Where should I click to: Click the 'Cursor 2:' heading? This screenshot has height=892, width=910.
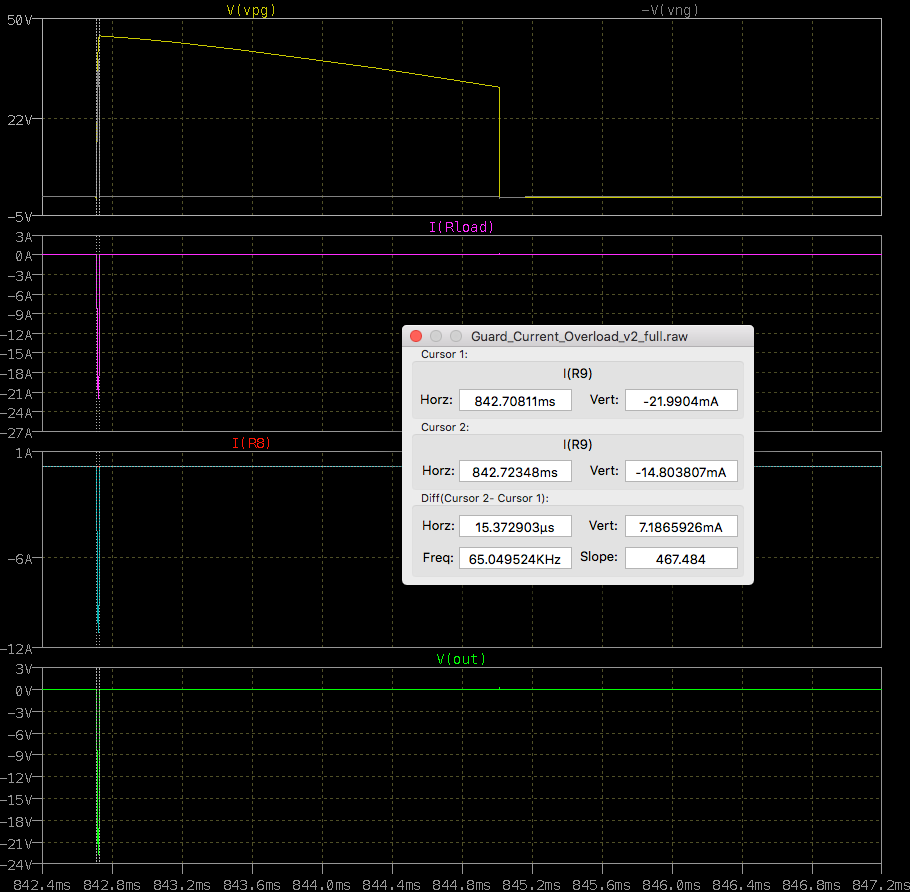(445, 427)
